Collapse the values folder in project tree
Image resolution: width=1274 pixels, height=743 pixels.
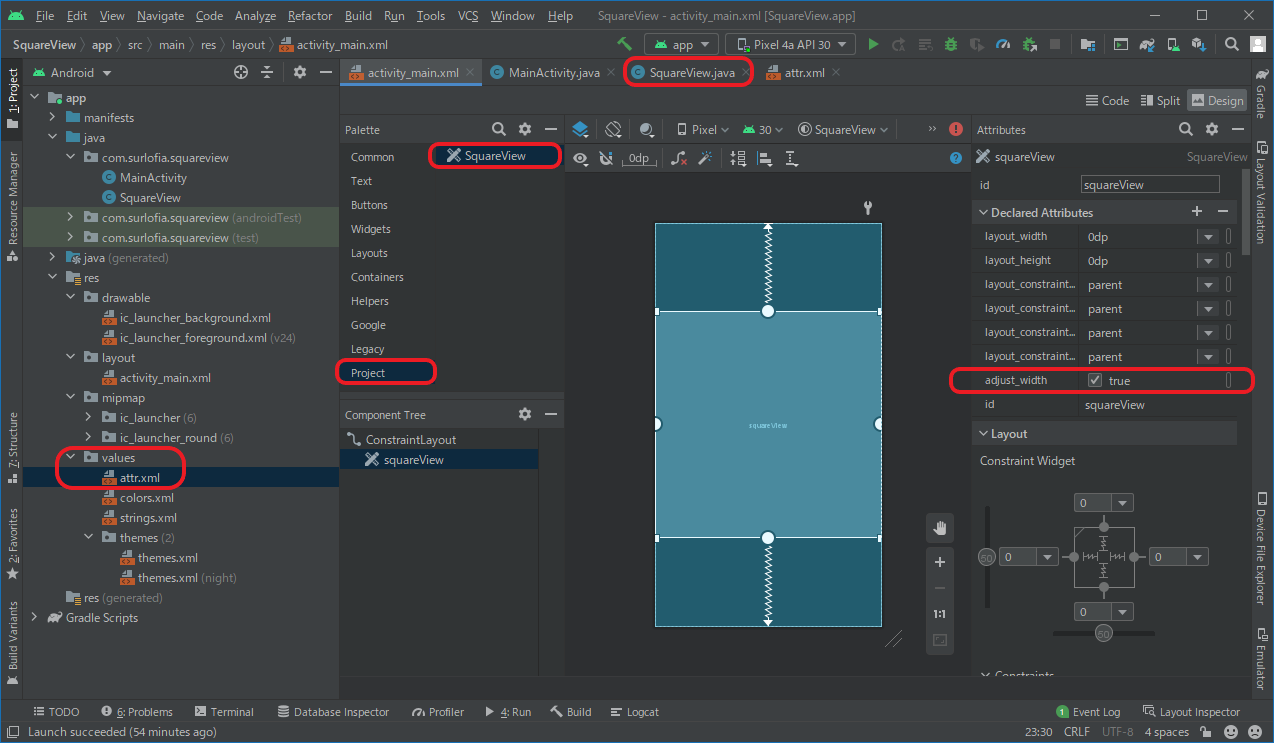[x=71, y=458]
